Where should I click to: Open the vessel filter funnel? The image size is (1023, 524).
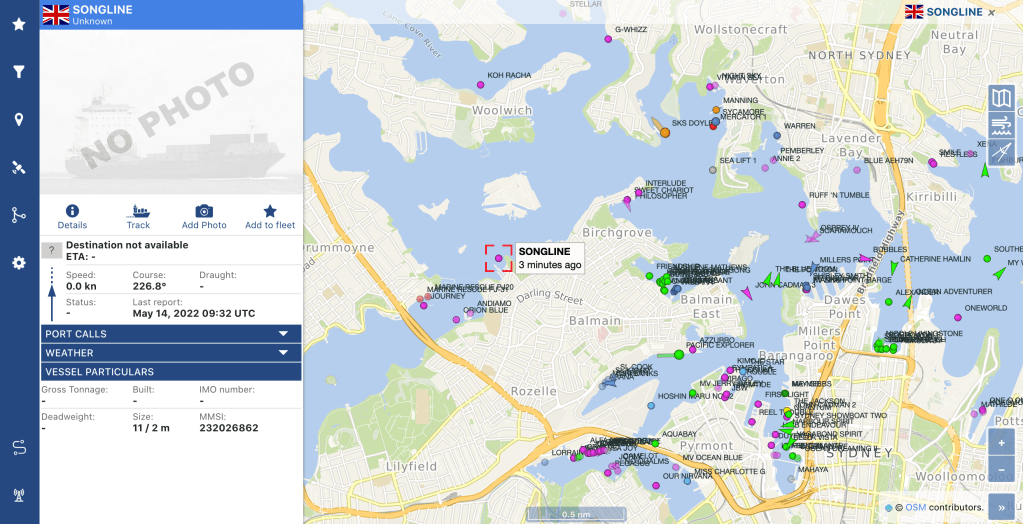18,72
